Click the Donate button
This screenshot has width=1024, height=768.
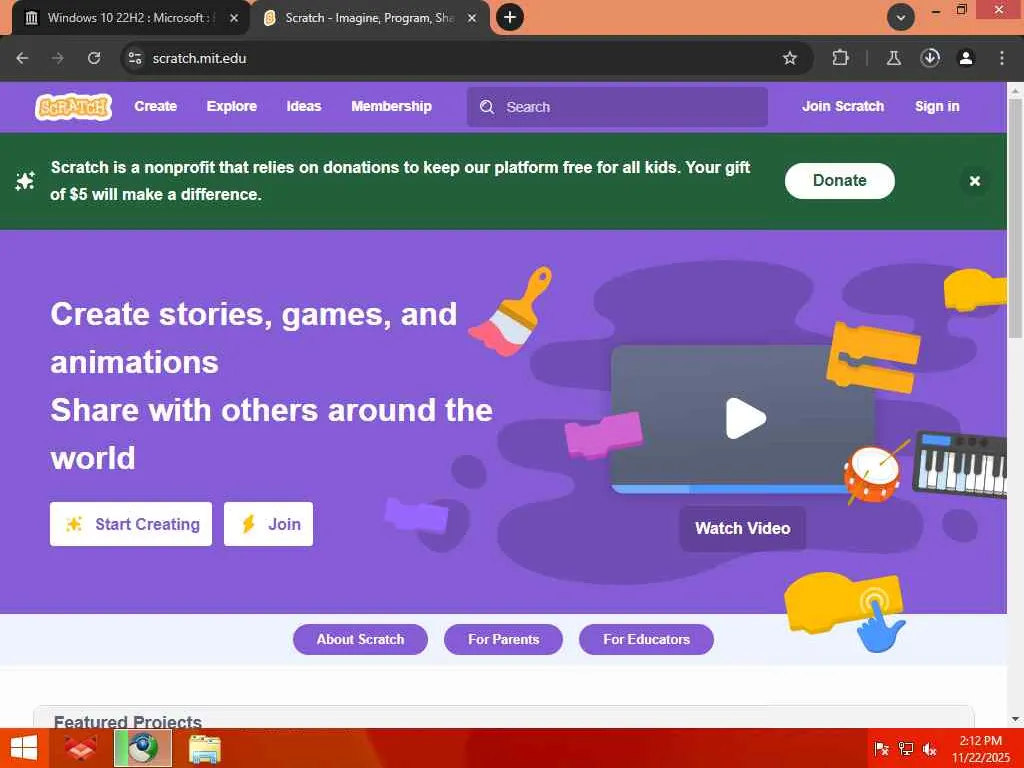[839, 181]
